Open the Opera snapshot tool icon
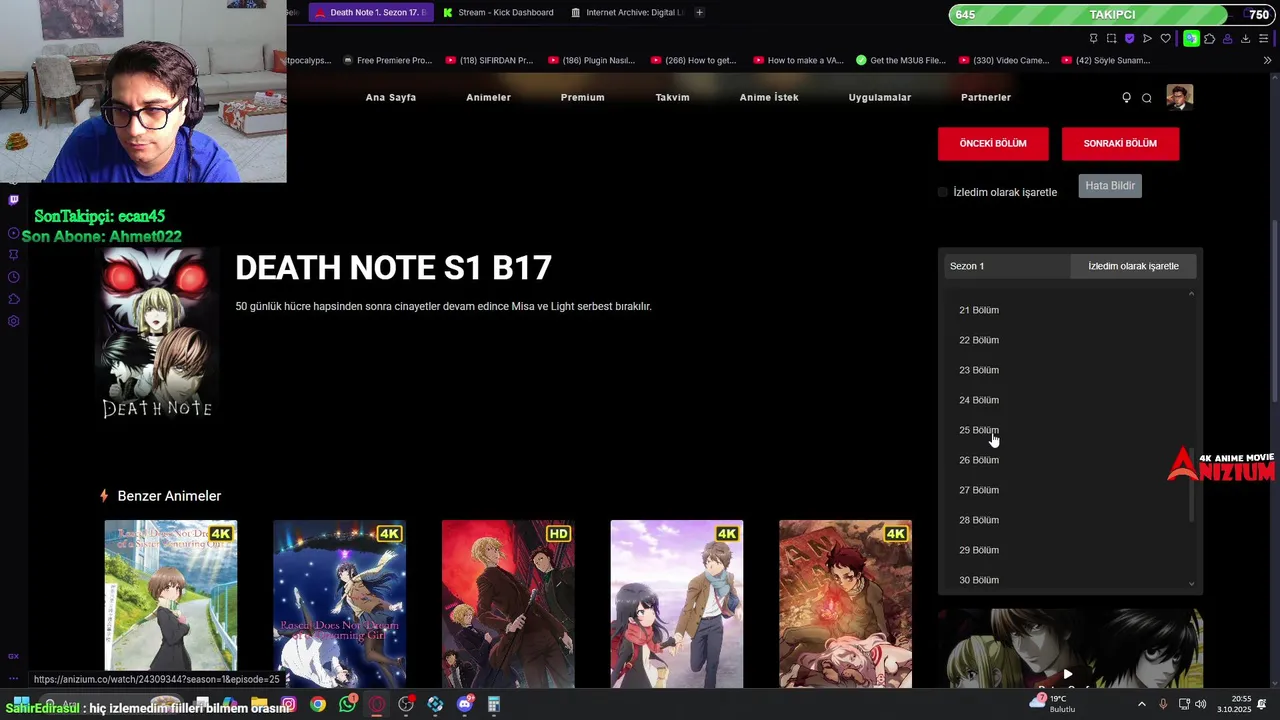The width and height of the screenshot is (1280, 720). click(1111, 38)
